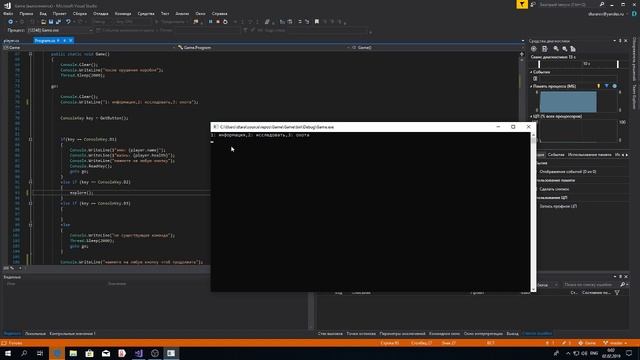Collapse the else block in the editor

coord(30,224)
